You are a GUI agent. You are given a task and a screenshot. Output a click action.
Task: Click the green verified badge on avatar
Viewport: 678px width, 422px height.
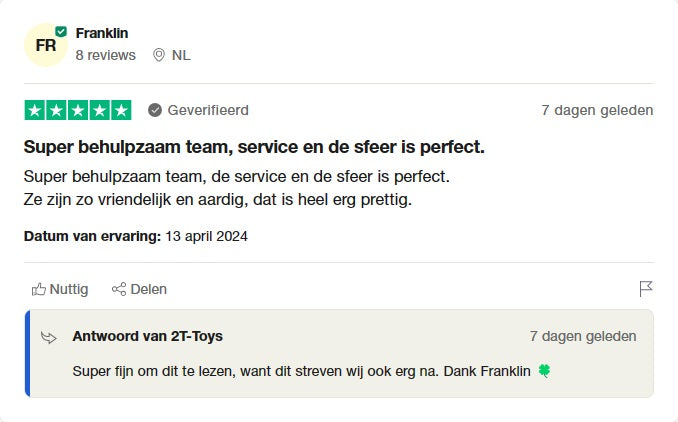(61, 31)
